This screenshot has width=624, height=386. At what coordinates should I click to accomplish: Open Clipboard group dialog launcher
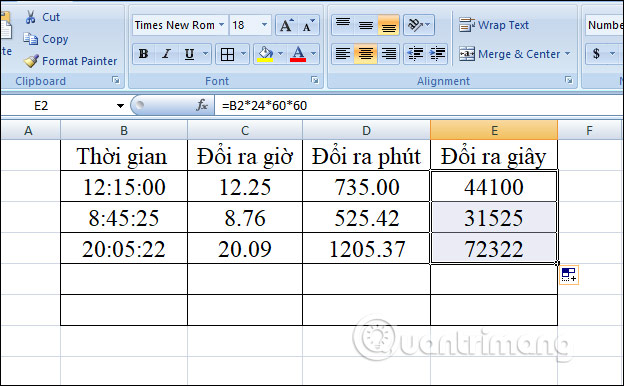tap(116, 80)
